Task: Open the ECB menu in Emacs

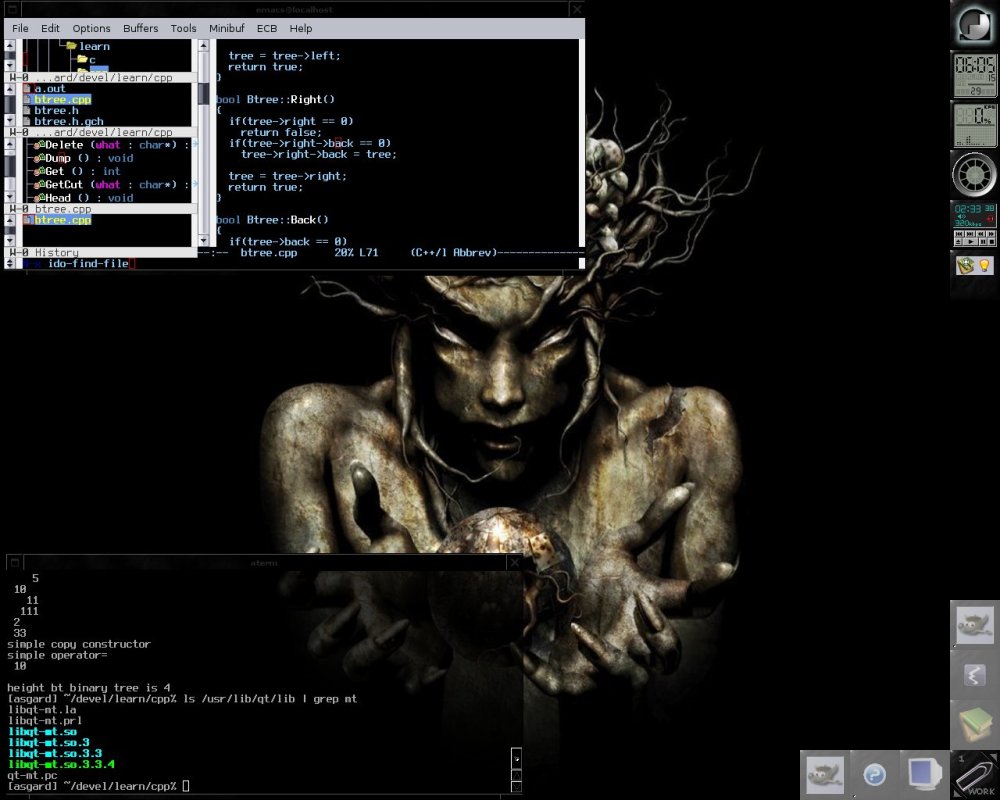Action: pos(267,28)
